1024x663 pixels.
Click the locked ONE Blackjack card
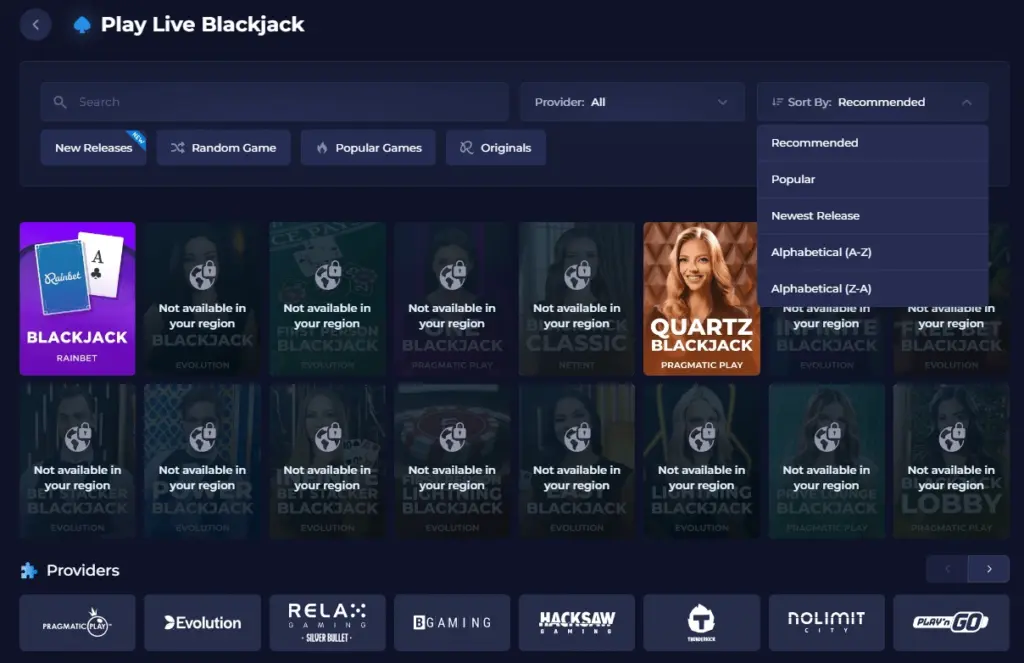(x=452, y=299)
